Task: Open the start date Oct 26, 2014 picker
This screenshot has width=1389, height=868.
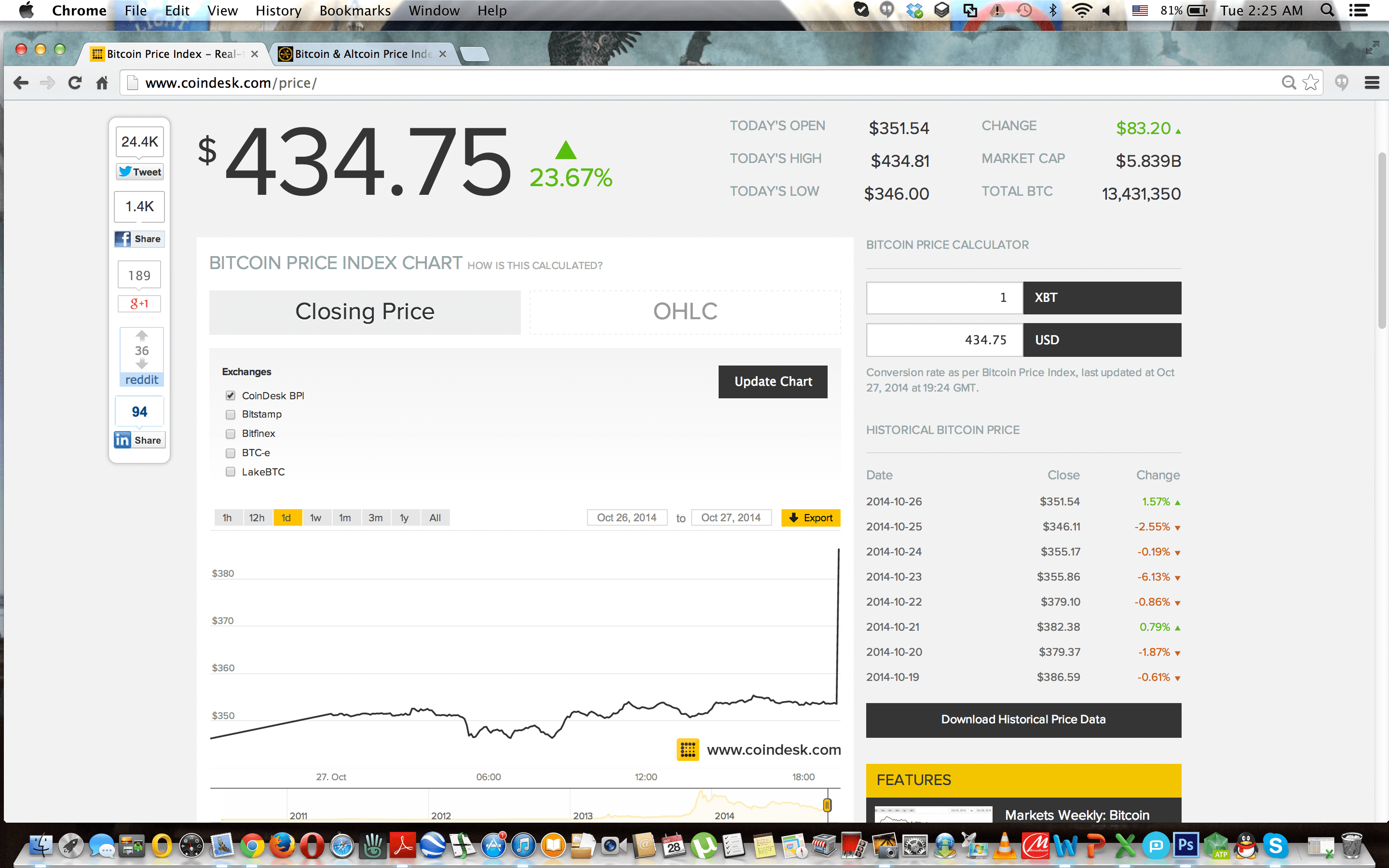Action: tap(627, 518)
